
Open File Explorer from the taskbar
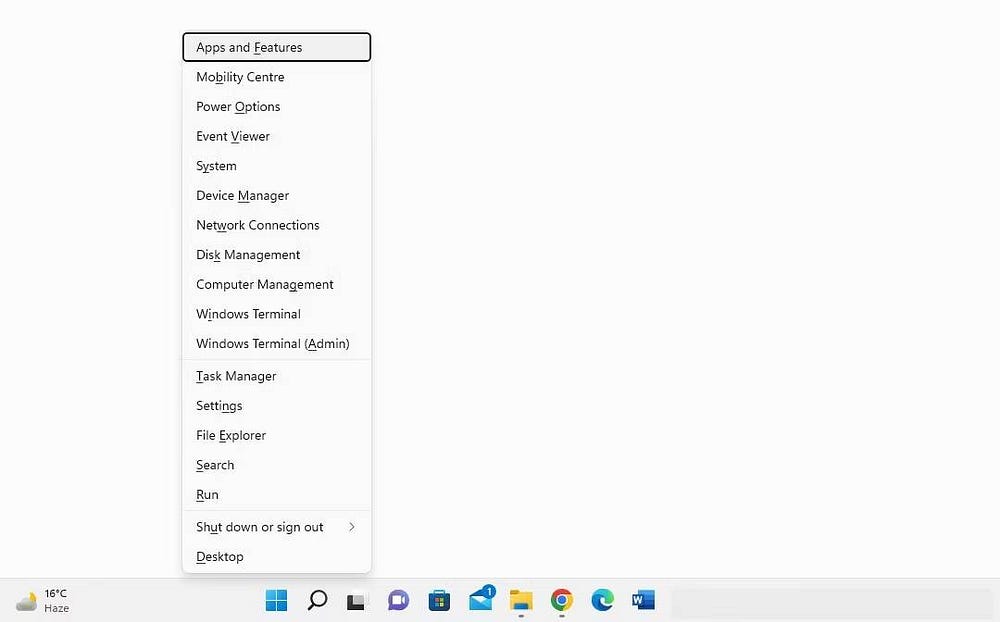click(x=520, y=600)
